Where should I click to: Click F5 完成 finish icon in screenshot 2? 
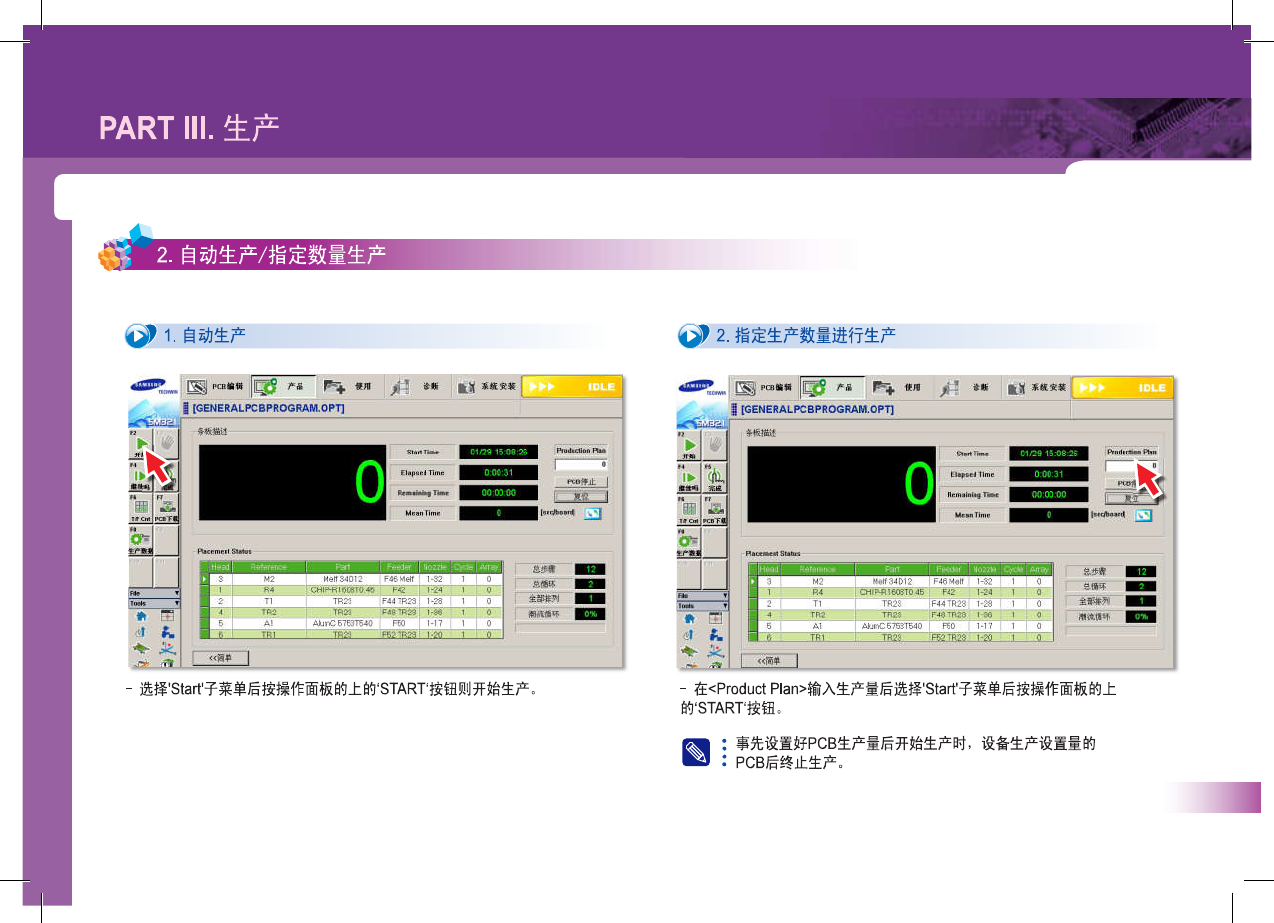tap(715, 477)
